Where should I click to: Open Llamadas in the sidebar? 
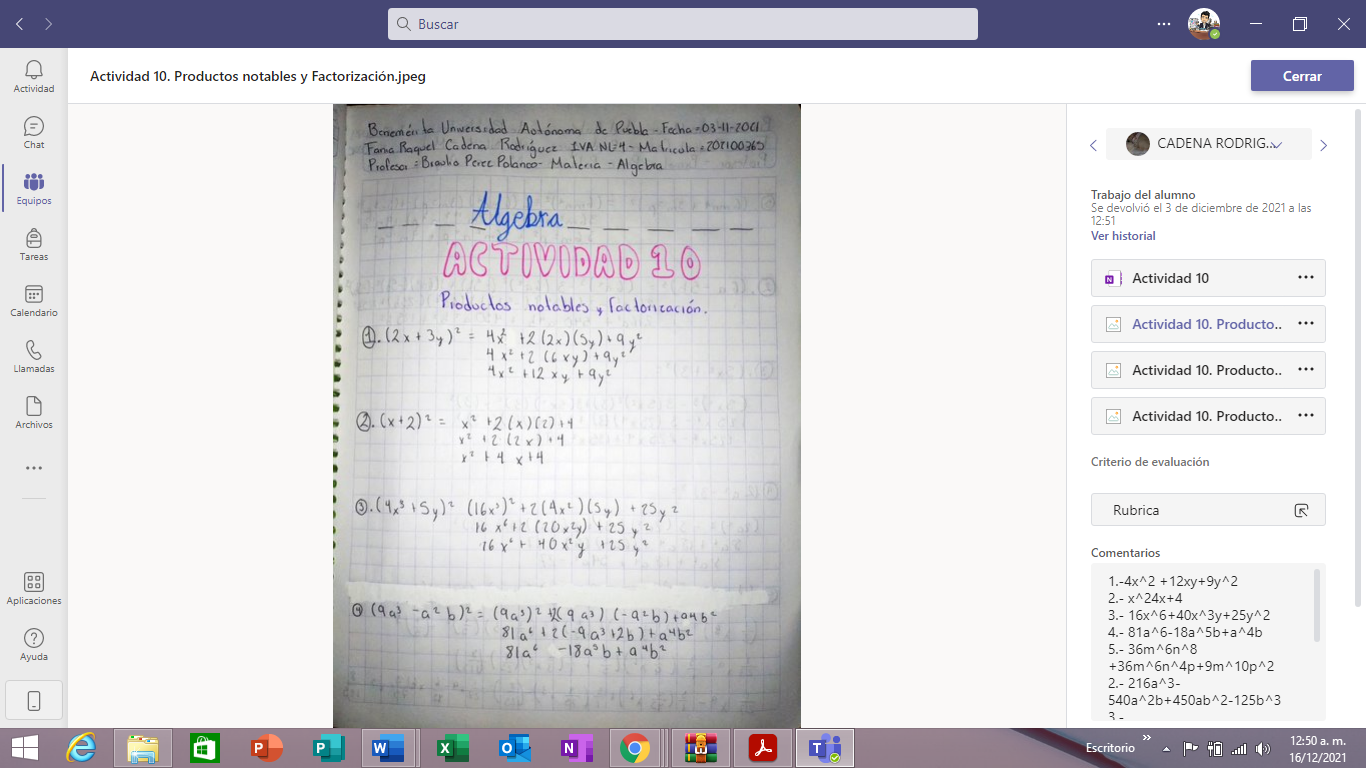pyautogui.click(x=34, y=356)
